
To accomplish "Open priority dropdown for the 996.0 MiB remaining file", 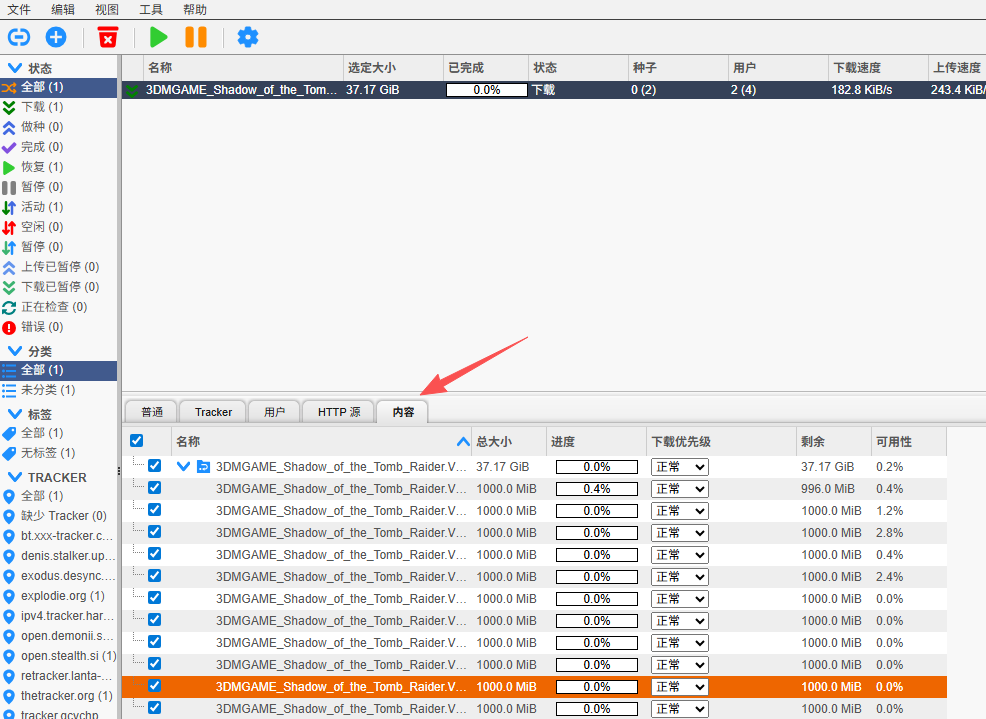I will click(x=680, y=489).
